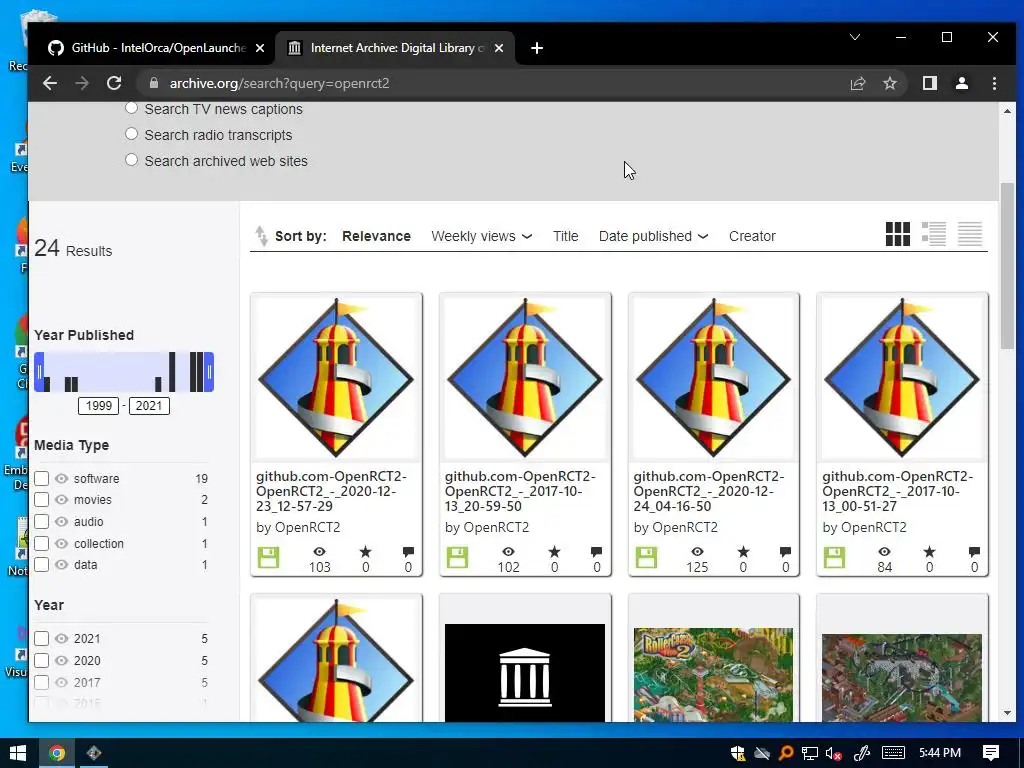Click the OpenLauncher taskbar icon
Image resolution: width=1024 pixels, height=768 pixels.
point(94,753)
